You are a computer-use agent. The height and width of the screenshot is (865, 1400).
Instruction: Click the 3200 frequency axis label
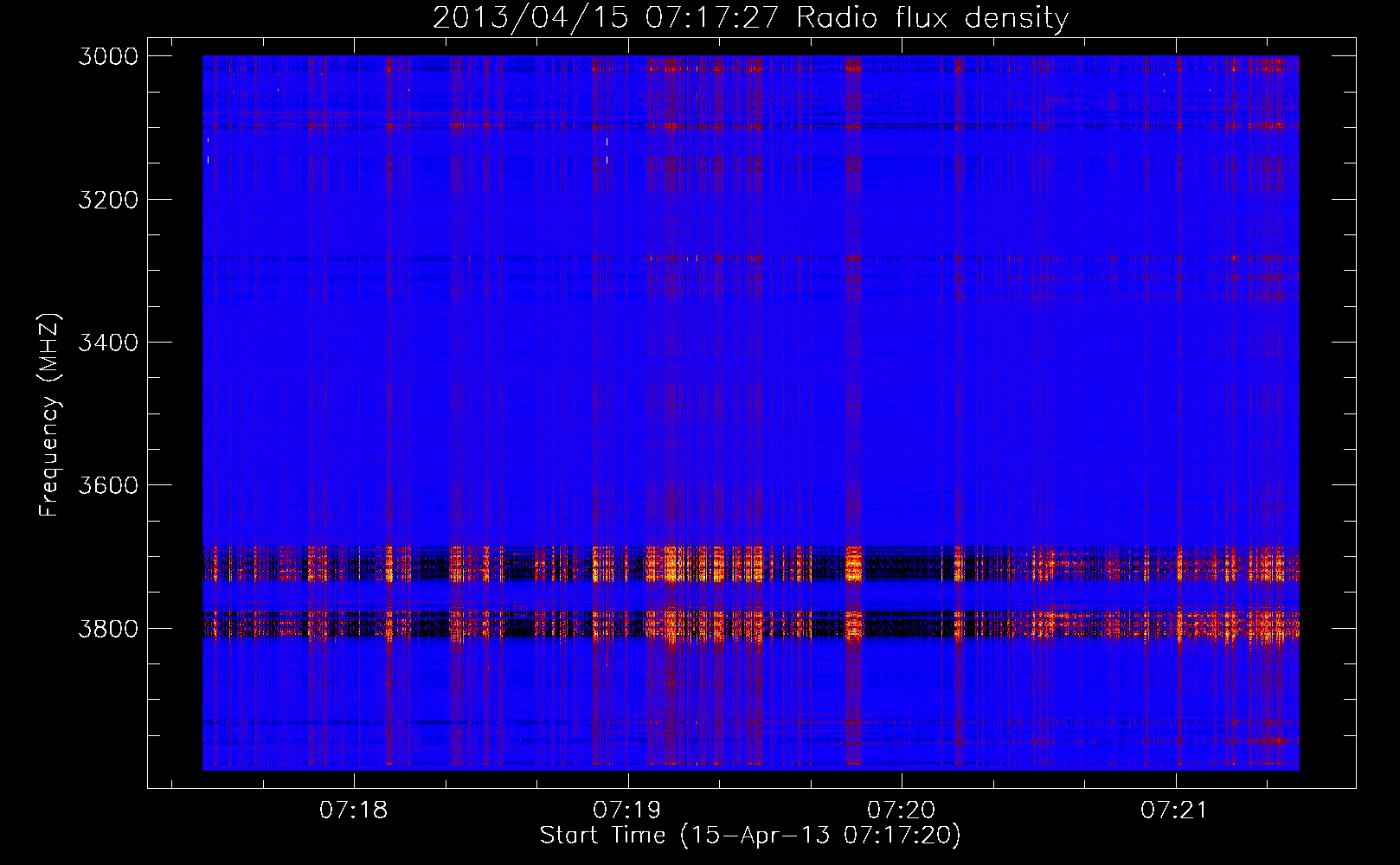(108, 200)
